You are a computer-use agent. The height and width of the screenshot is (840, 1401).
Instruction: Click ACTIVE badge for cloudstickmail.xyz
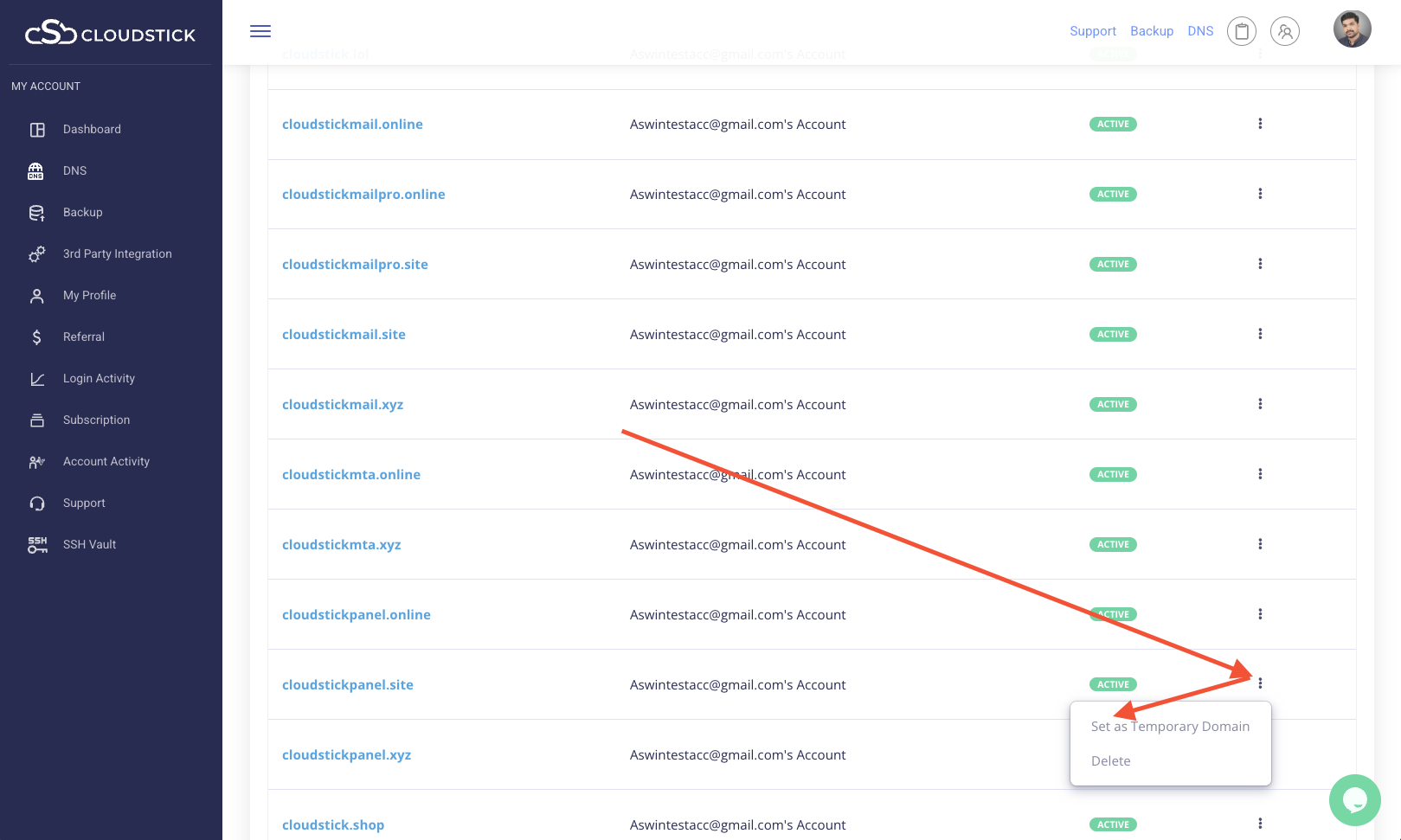click(x=1113, y=404)
